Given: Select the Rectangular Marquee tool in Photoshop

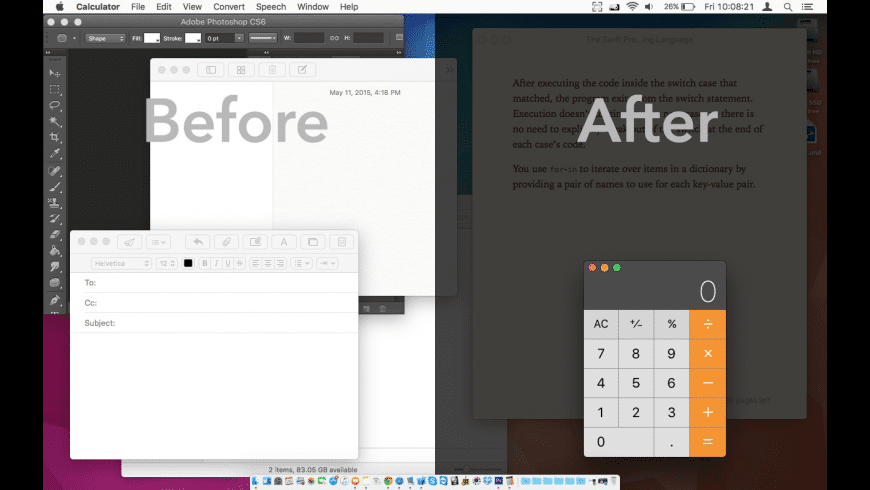Looking at the screenshot, I should [54, 89].
